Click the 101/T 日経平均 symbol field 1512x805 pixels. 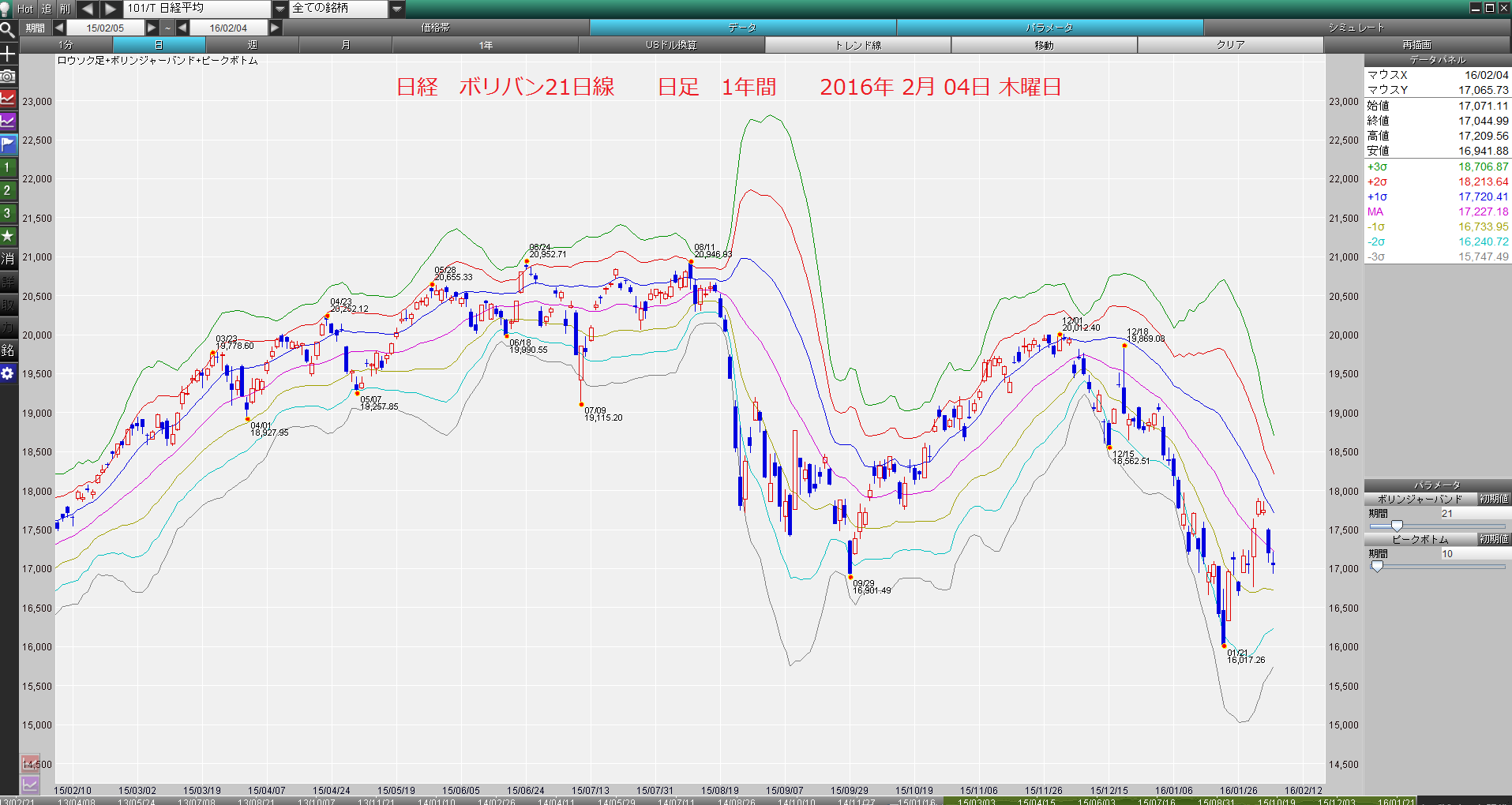point(197,9)
